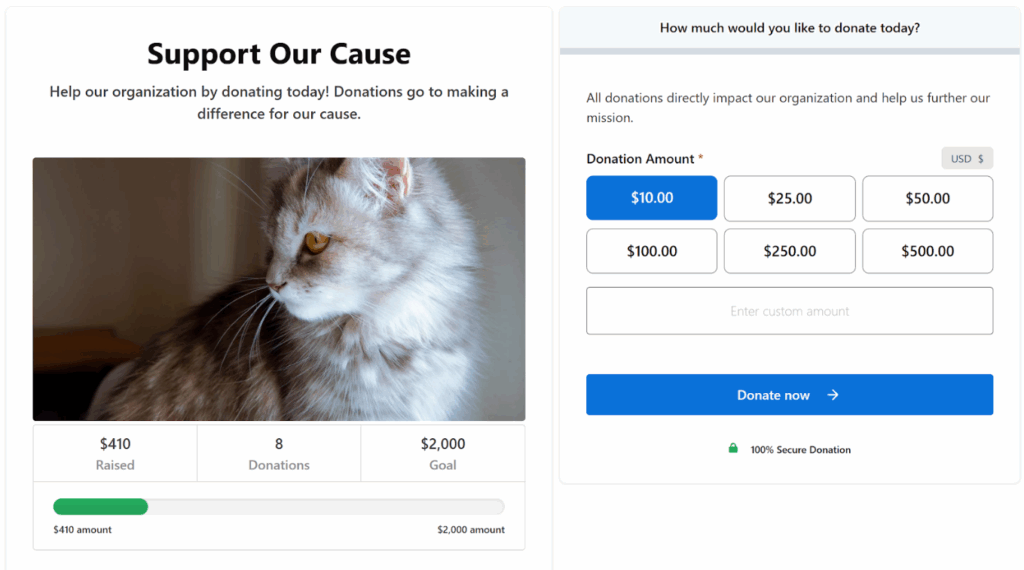Click the $2,000 Goal statistic
Screen dimensions: 1024x570
point(443,453)
